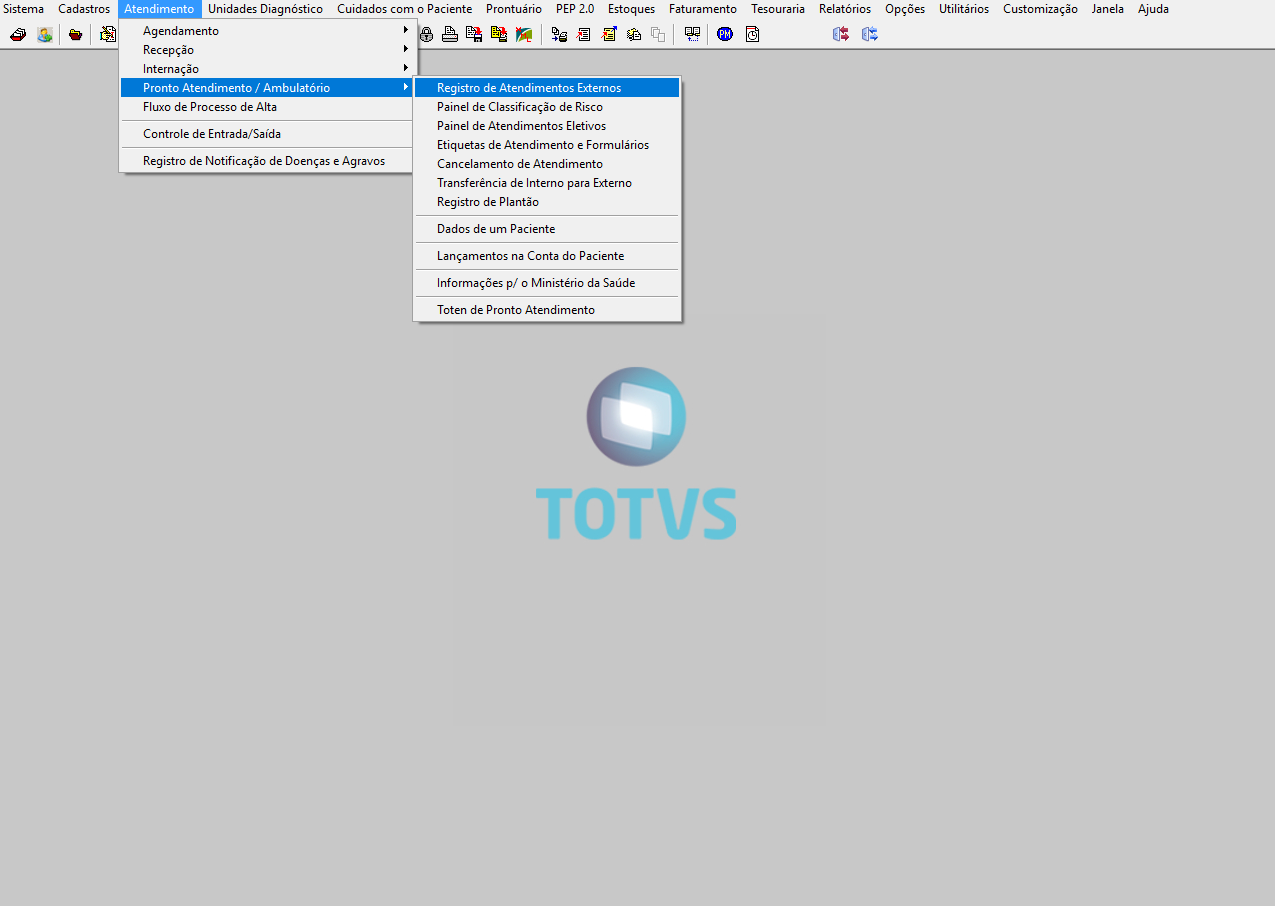Click the hand writing on document icon
1275x906 pixels.
pyautogui.click(x=108, y=34)
